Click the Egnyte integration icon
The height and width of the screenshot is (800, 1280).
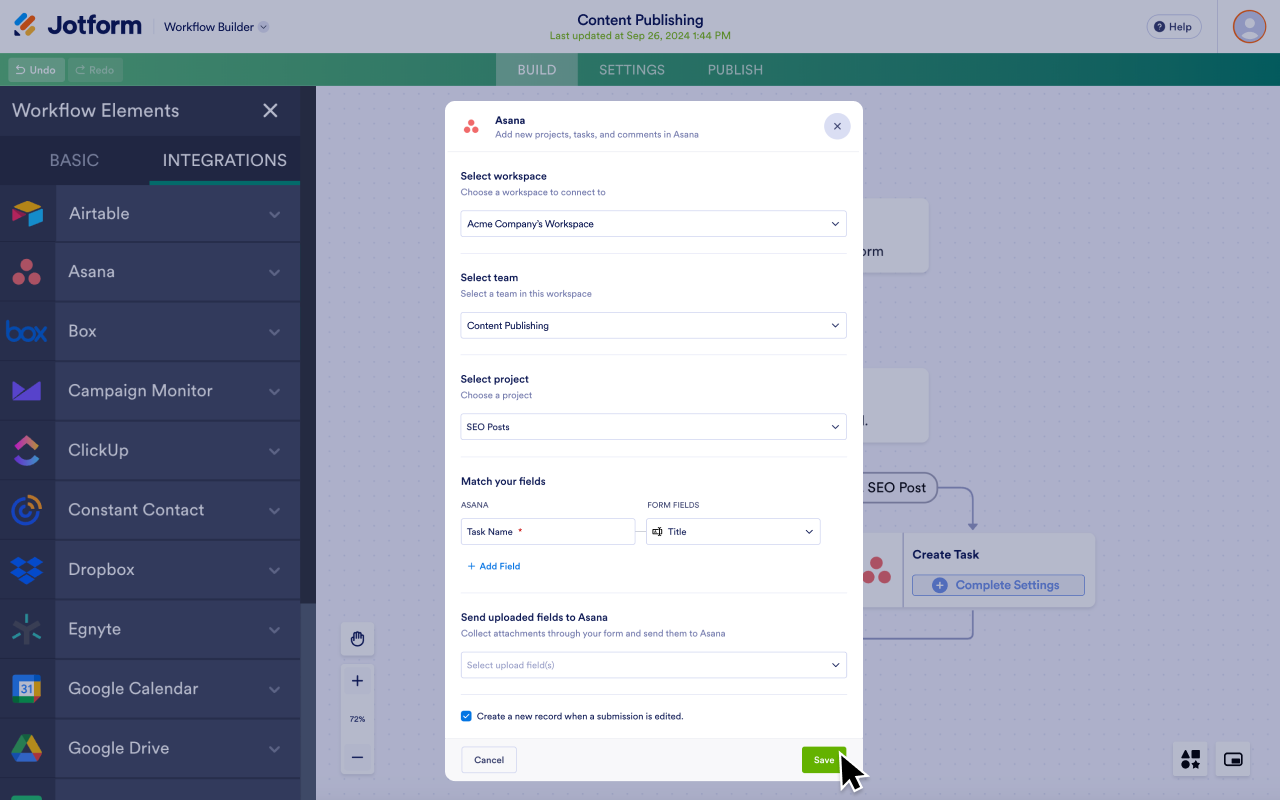click(x=27, y=629)
